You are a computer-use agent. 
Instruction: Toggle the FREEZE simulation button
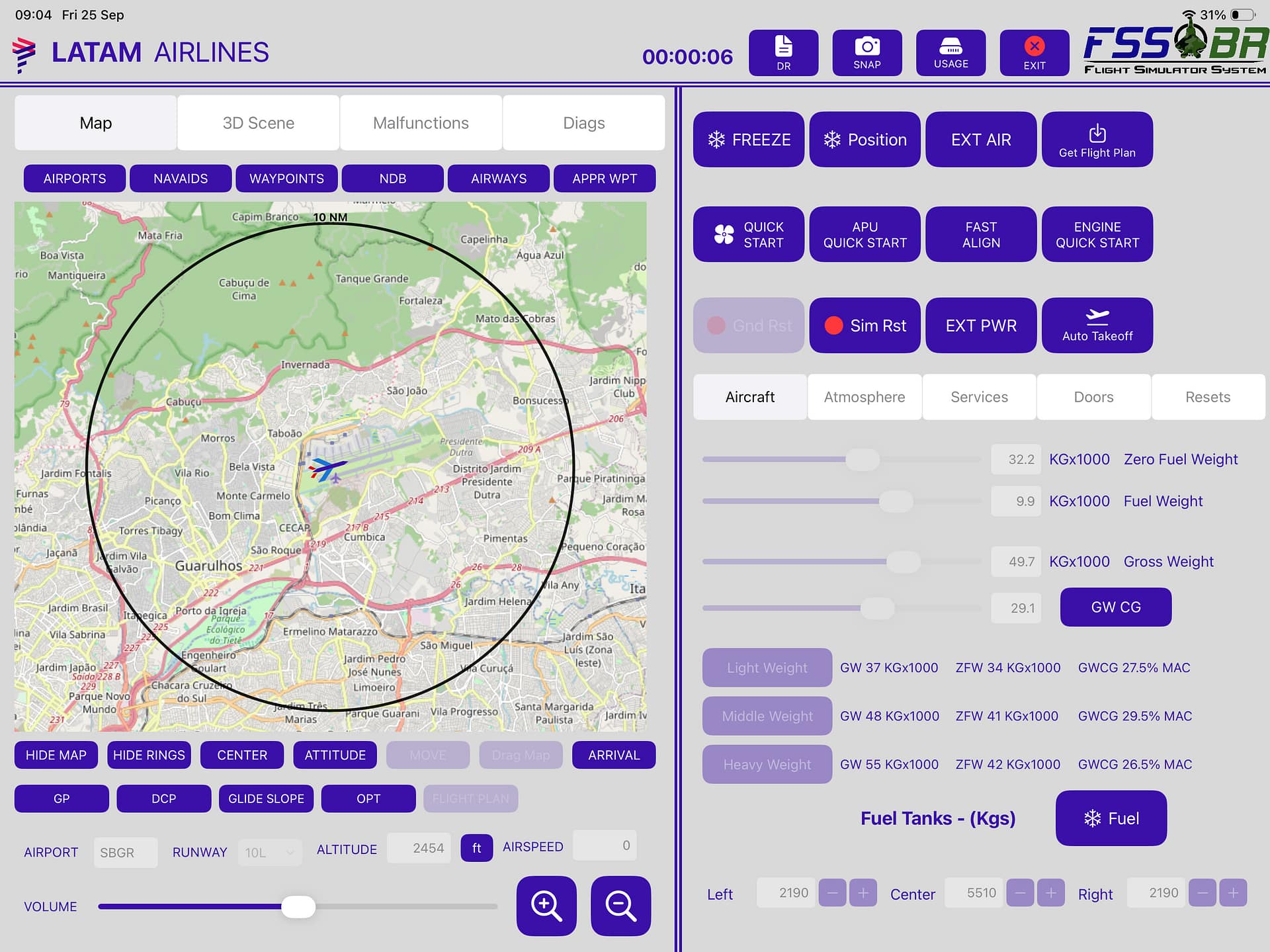[748, 140]
